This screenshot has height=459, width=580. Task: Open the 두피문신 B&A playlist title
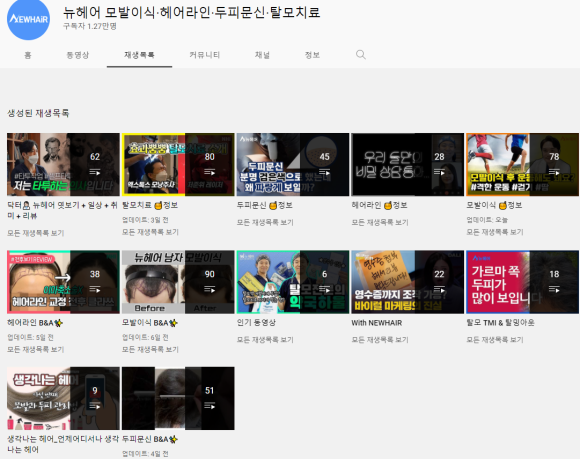coord(150,439)
